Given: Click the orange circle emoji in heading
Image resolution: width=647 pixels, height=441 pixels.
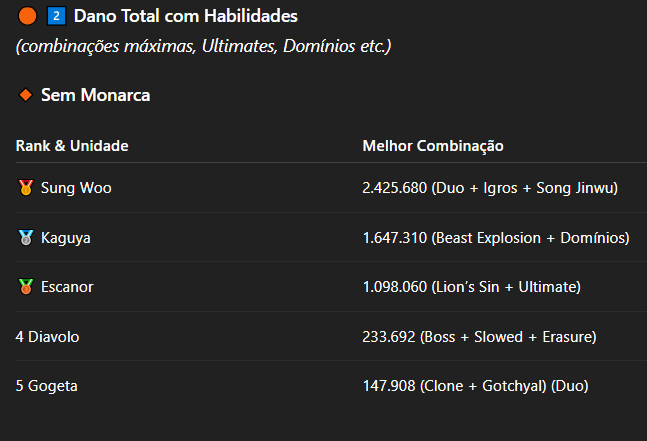Looking at the screenshot, I should tap(27, 16).
